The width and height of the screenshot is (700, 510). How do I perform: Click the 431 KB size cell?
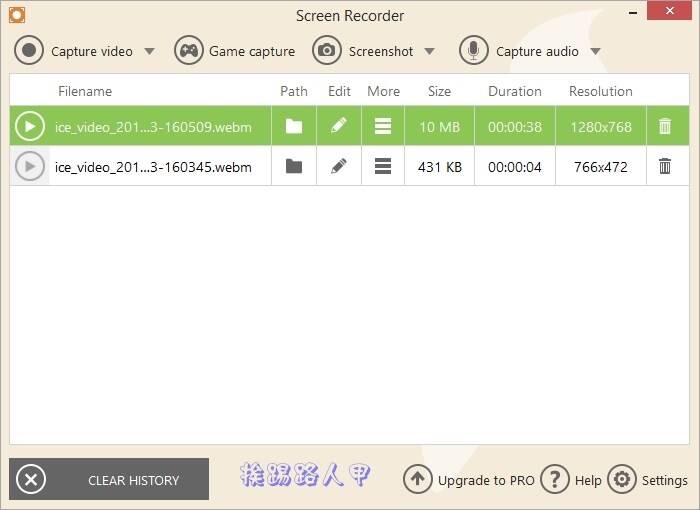point(440,167)
